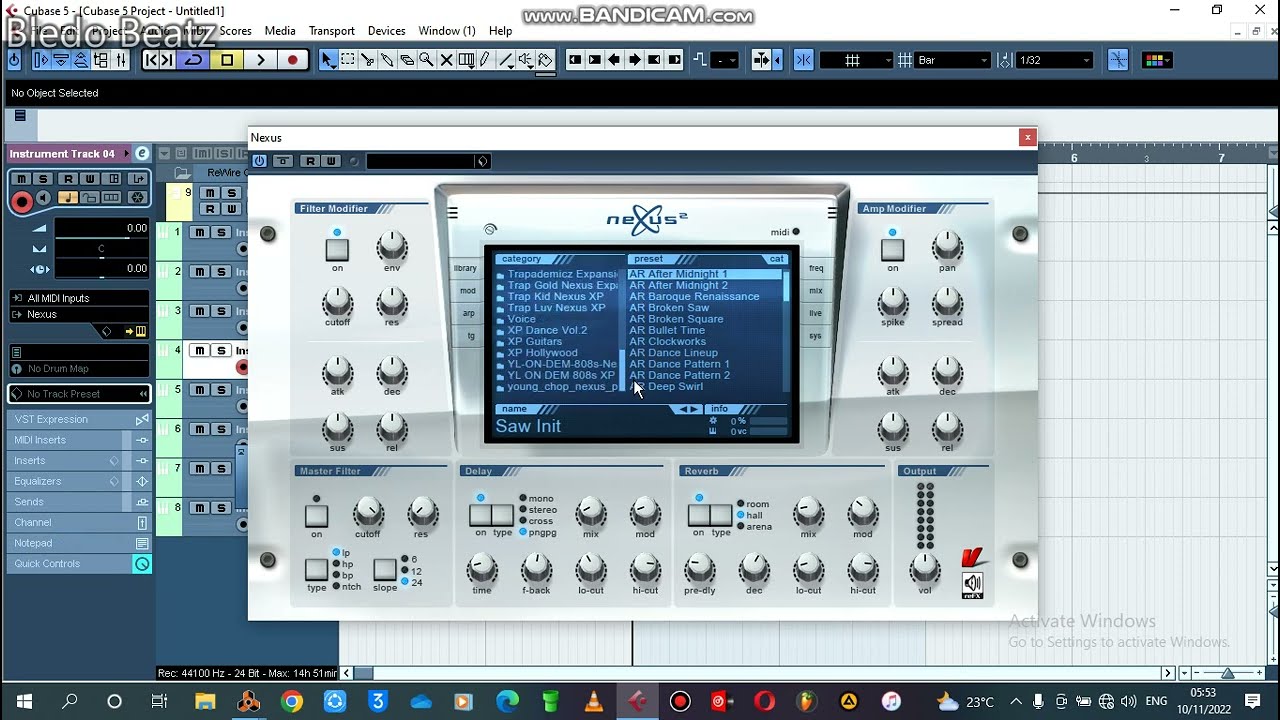
Task: Toggle the Cycle loop button
Action: 193,60
